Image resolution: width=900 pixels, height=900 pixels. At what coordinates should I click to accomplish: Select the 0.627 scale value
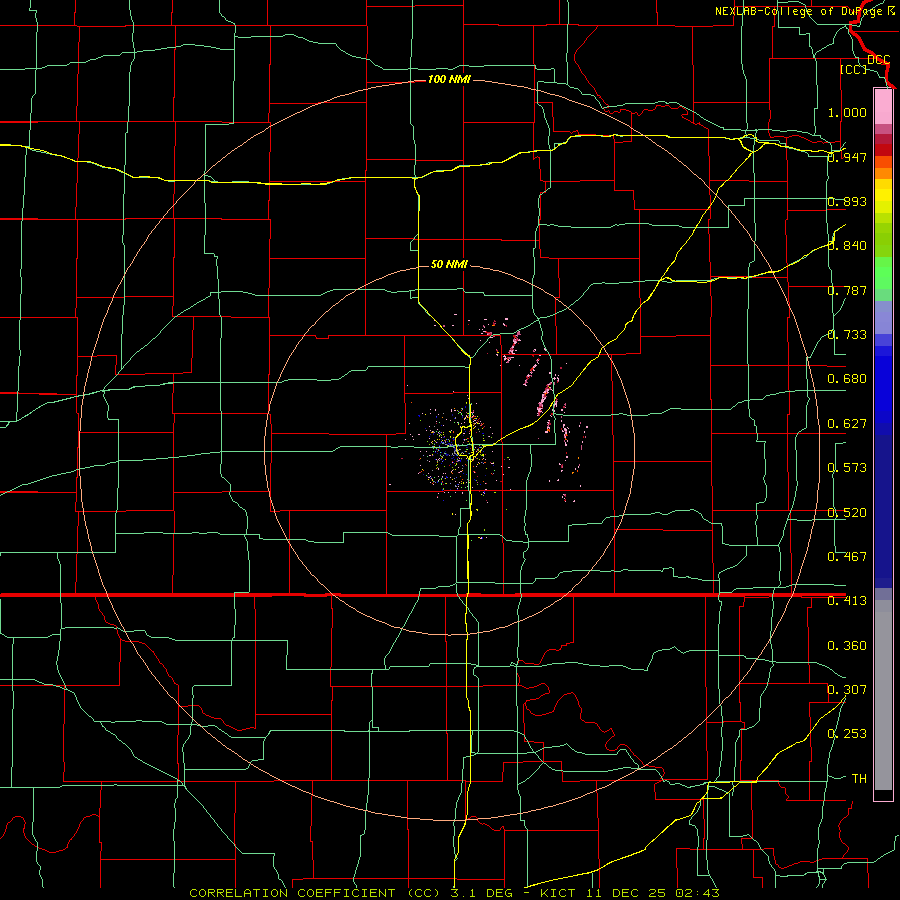[847, 424]
